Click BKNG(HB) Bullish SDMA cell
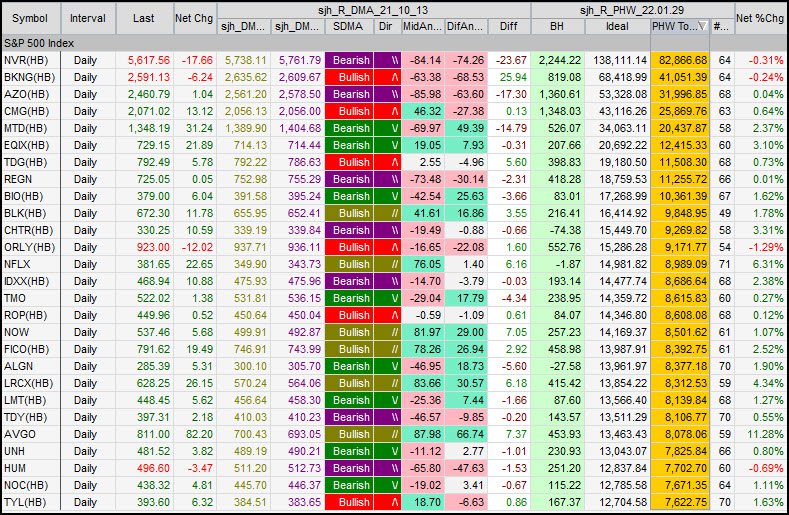 click(x=349, y=78)
